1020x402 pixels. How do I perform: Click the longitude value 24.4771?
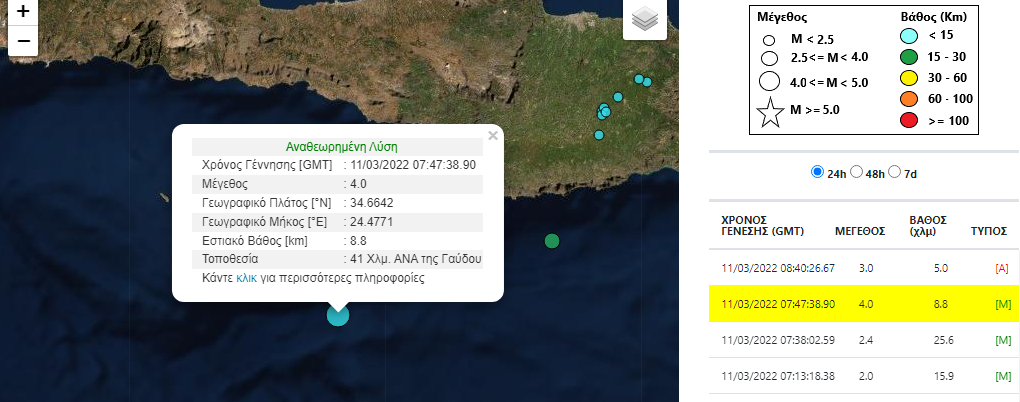tap(371, 222)
